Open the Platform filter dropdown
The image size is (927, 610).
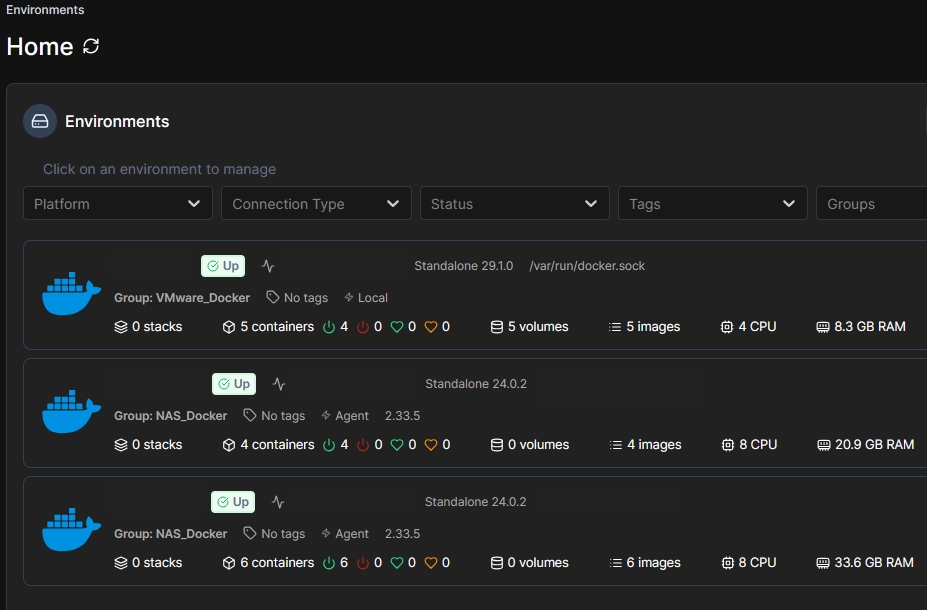point(117,204)
